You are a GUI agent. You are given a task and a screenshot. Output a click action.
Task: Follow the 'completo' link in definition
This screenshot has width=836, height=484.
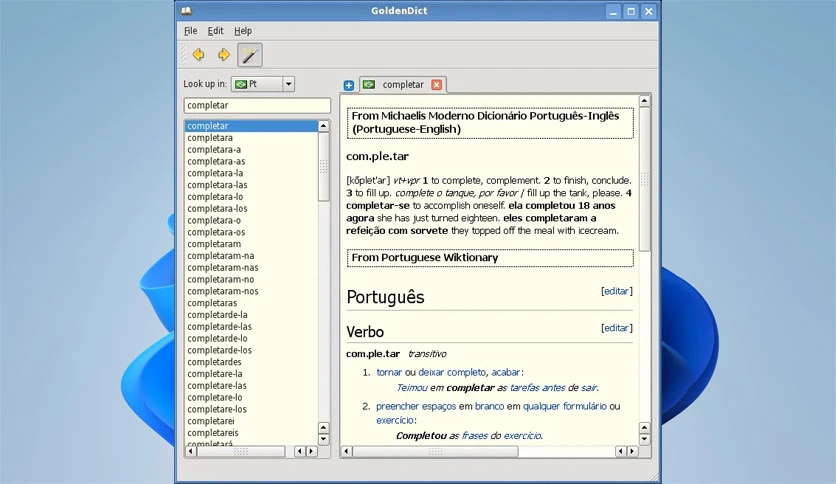467,372
